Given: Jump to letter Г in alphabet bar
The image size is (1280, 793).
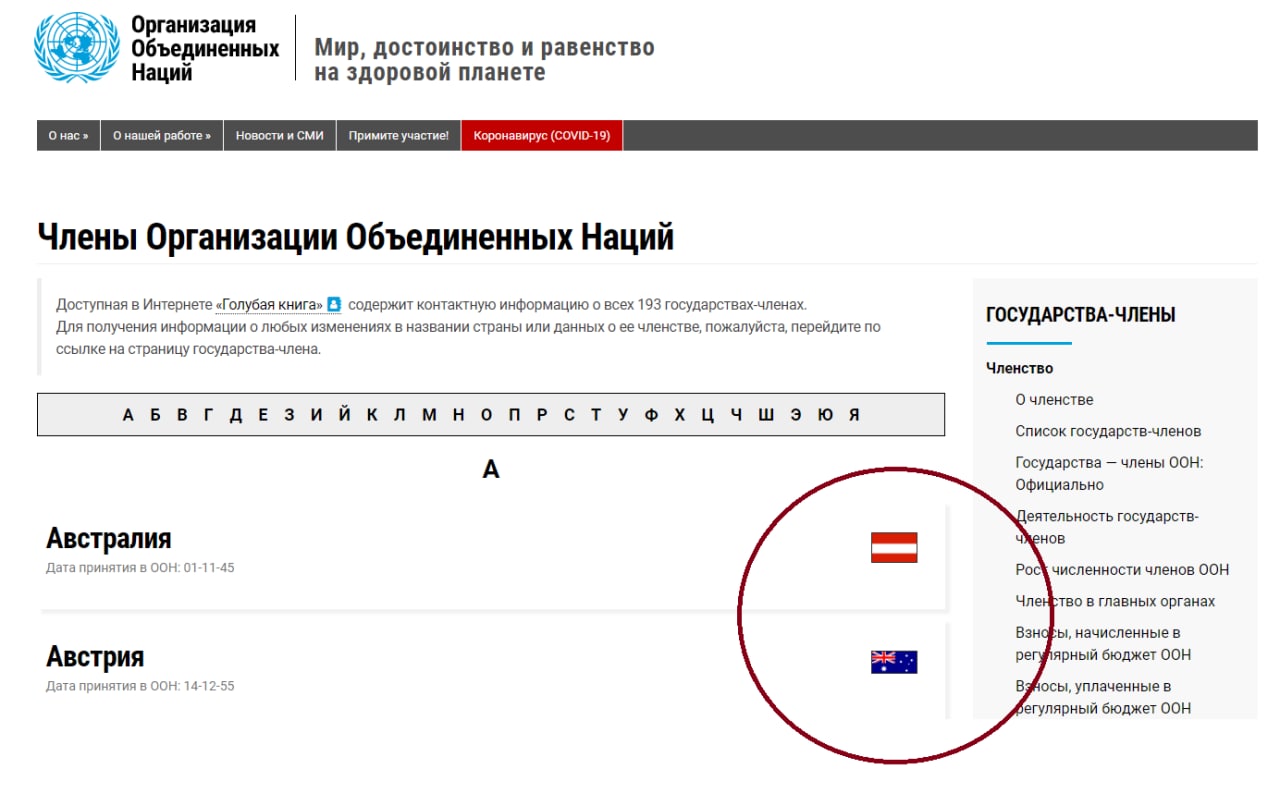Looking at the screenshot, I should [x=208, y=415].
